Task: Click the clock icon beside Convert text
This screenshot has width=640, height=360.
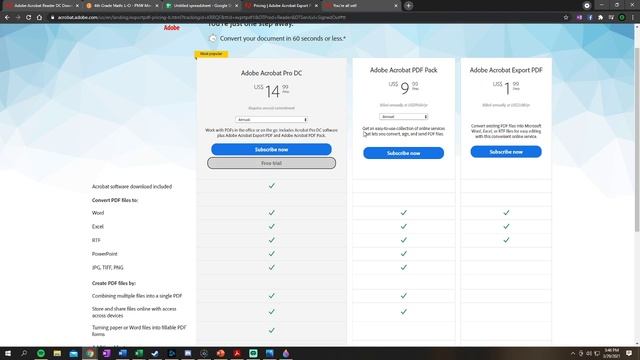Action: pos(212,38)
